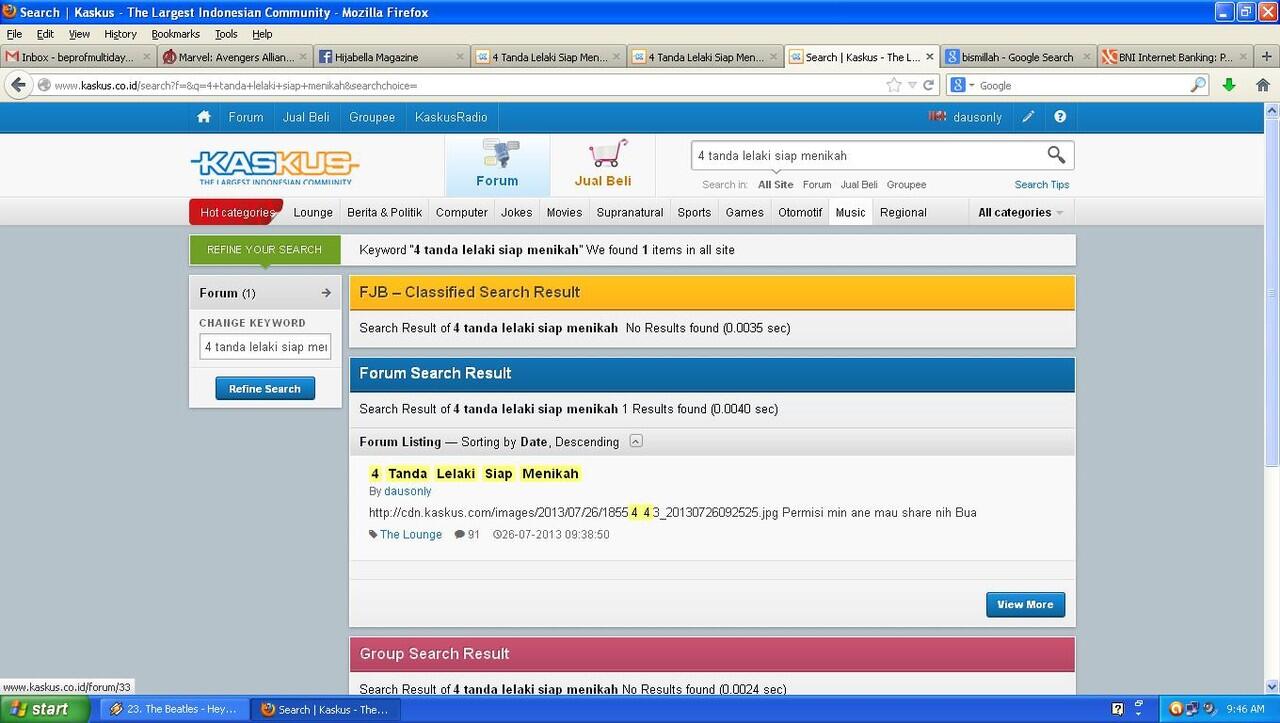Open The Lounge forum link
Viewport: 1280px width, 723px height.
(x=411, y=535)
